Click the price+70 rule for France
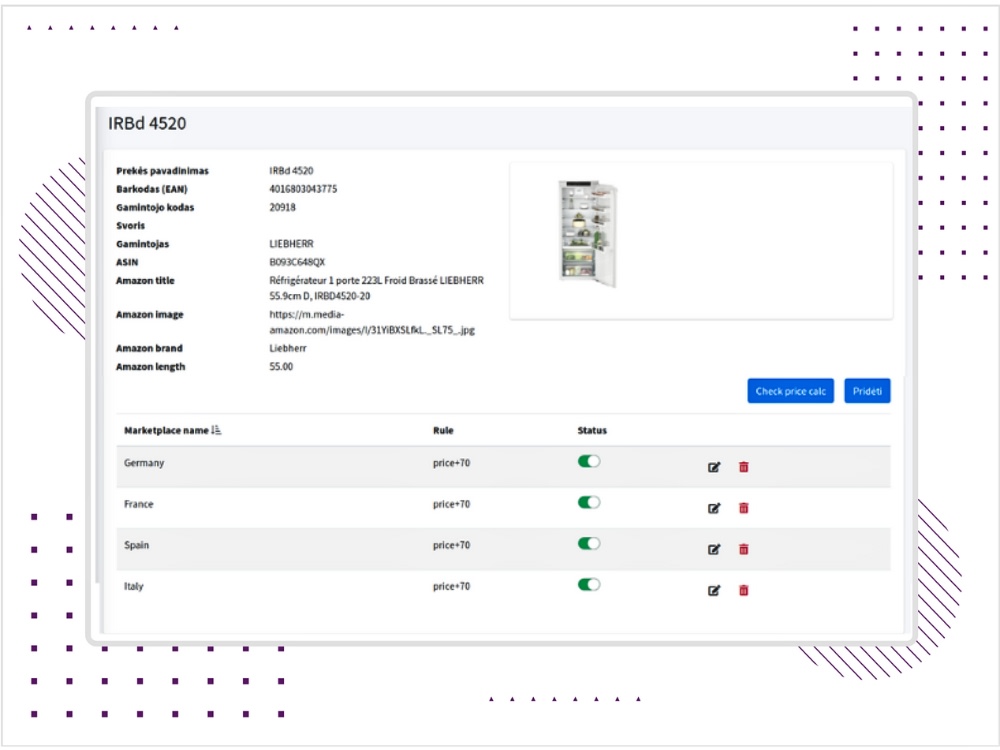This screenshot has height=750, width=1000. (452, 504)
